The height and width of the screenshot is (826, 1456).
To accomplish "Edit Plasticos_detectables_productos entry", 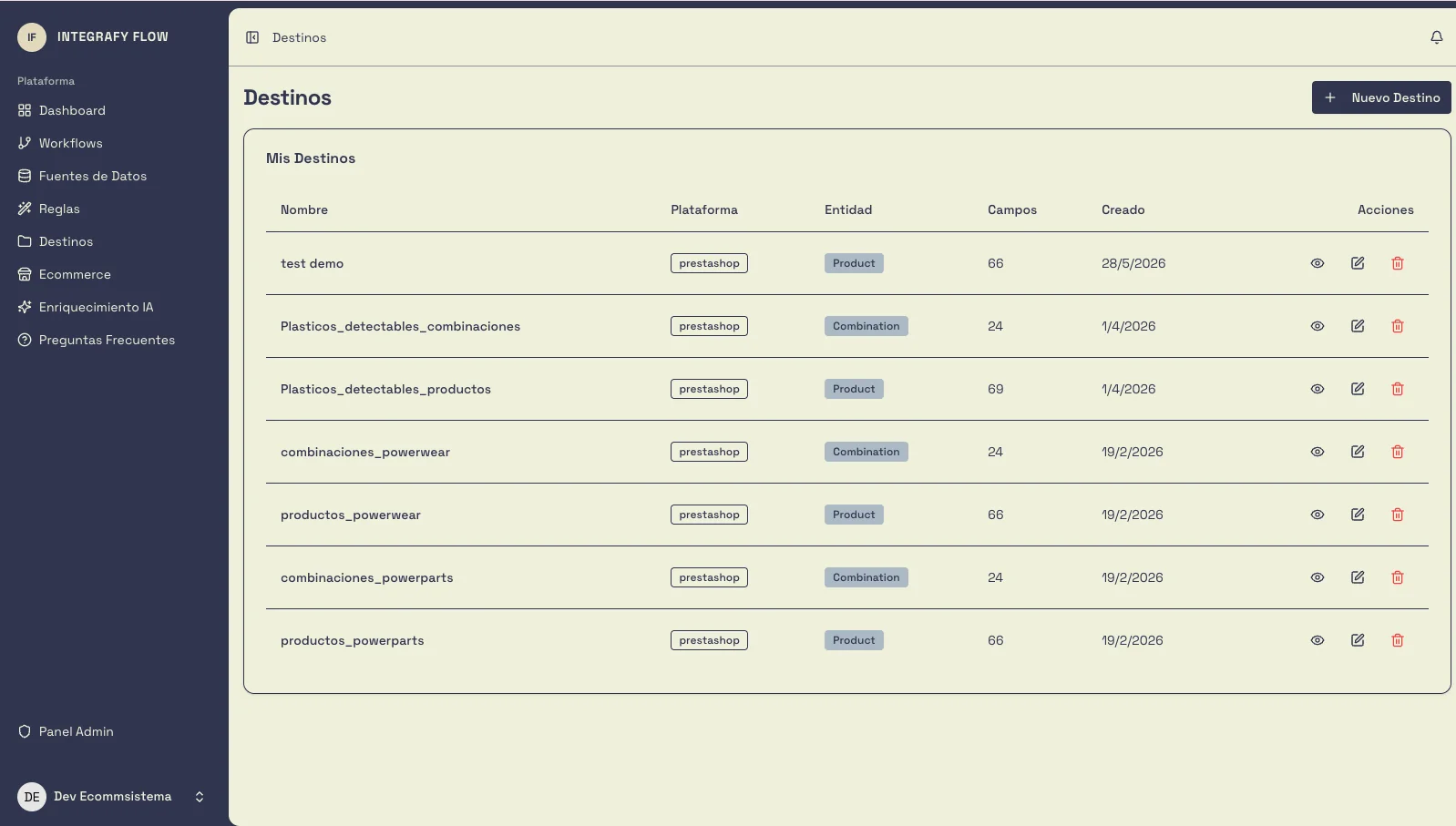I will [x=1358, y=389].
